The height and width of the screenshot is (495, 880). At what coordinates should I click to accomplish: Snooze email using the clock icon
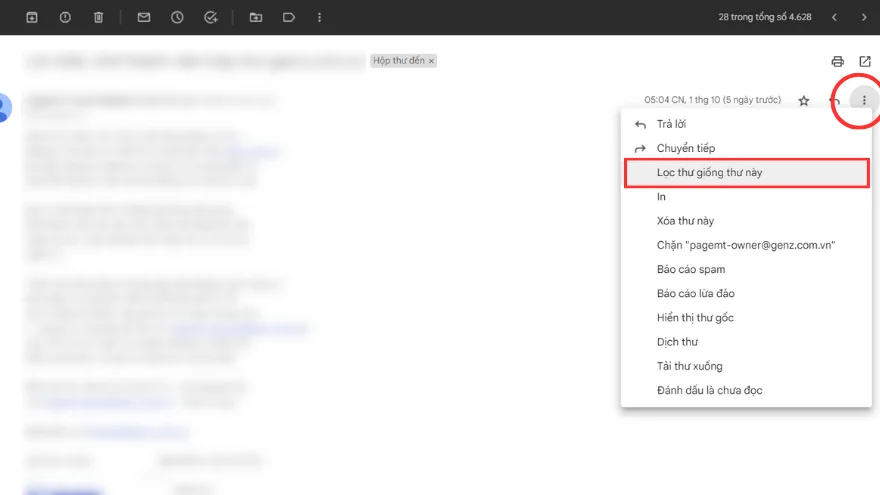pos(177,17)
